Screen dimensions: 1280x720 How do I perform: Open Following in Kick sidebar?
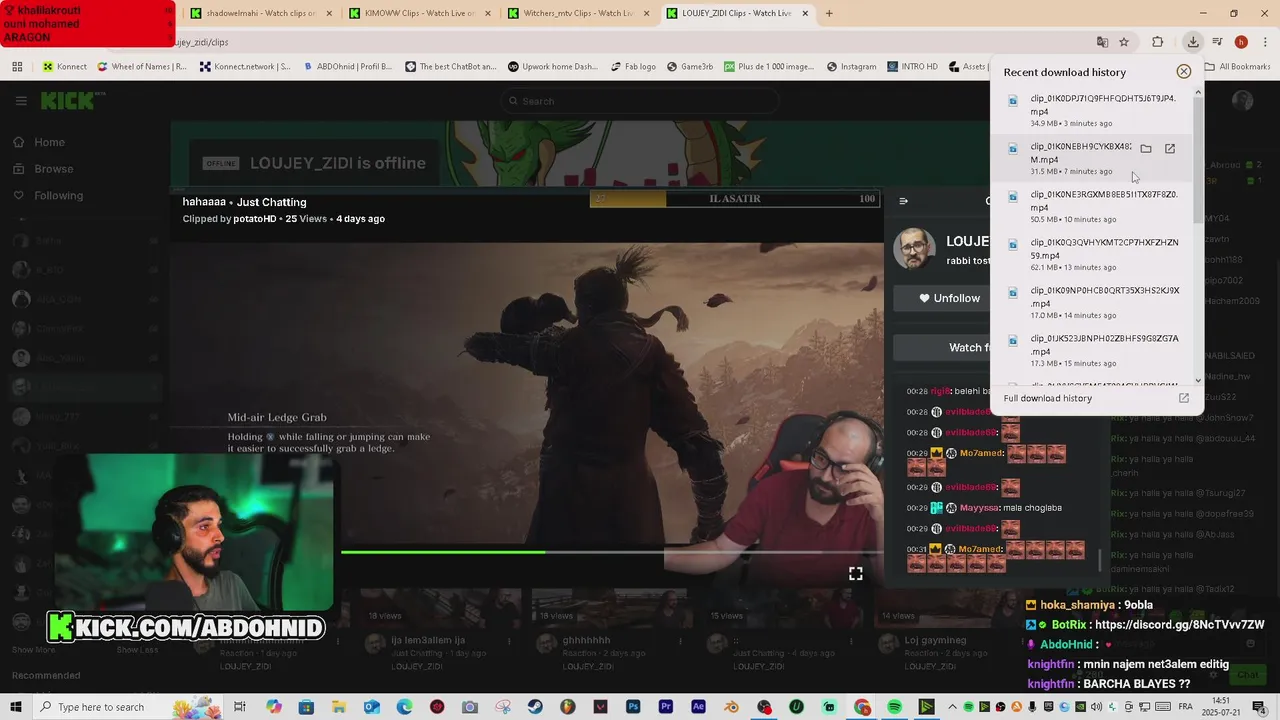tap(48, 196)
